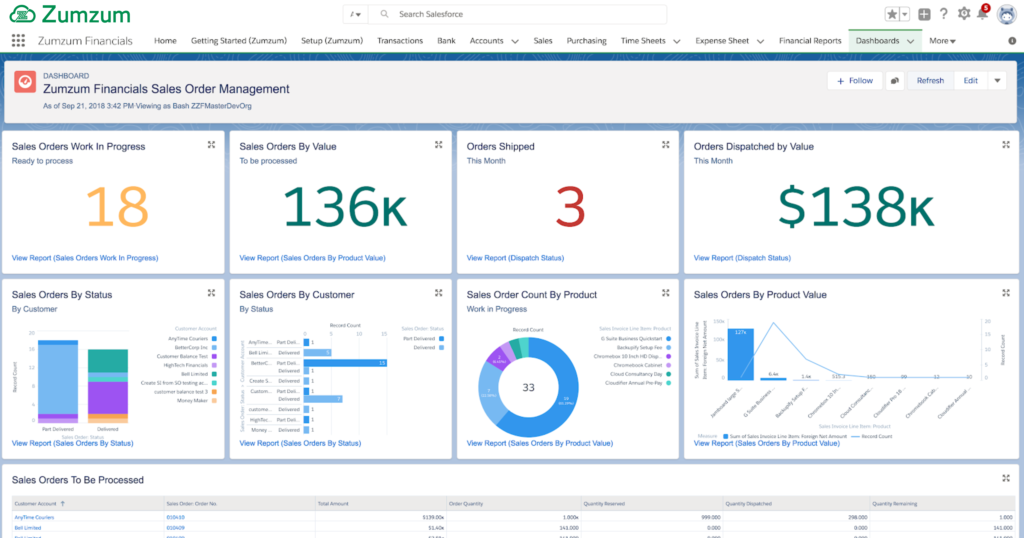Click the dashboard theme icon next to Follow
The width and height of the screenshot is (1024, 538).
click(x=895, y=81)
